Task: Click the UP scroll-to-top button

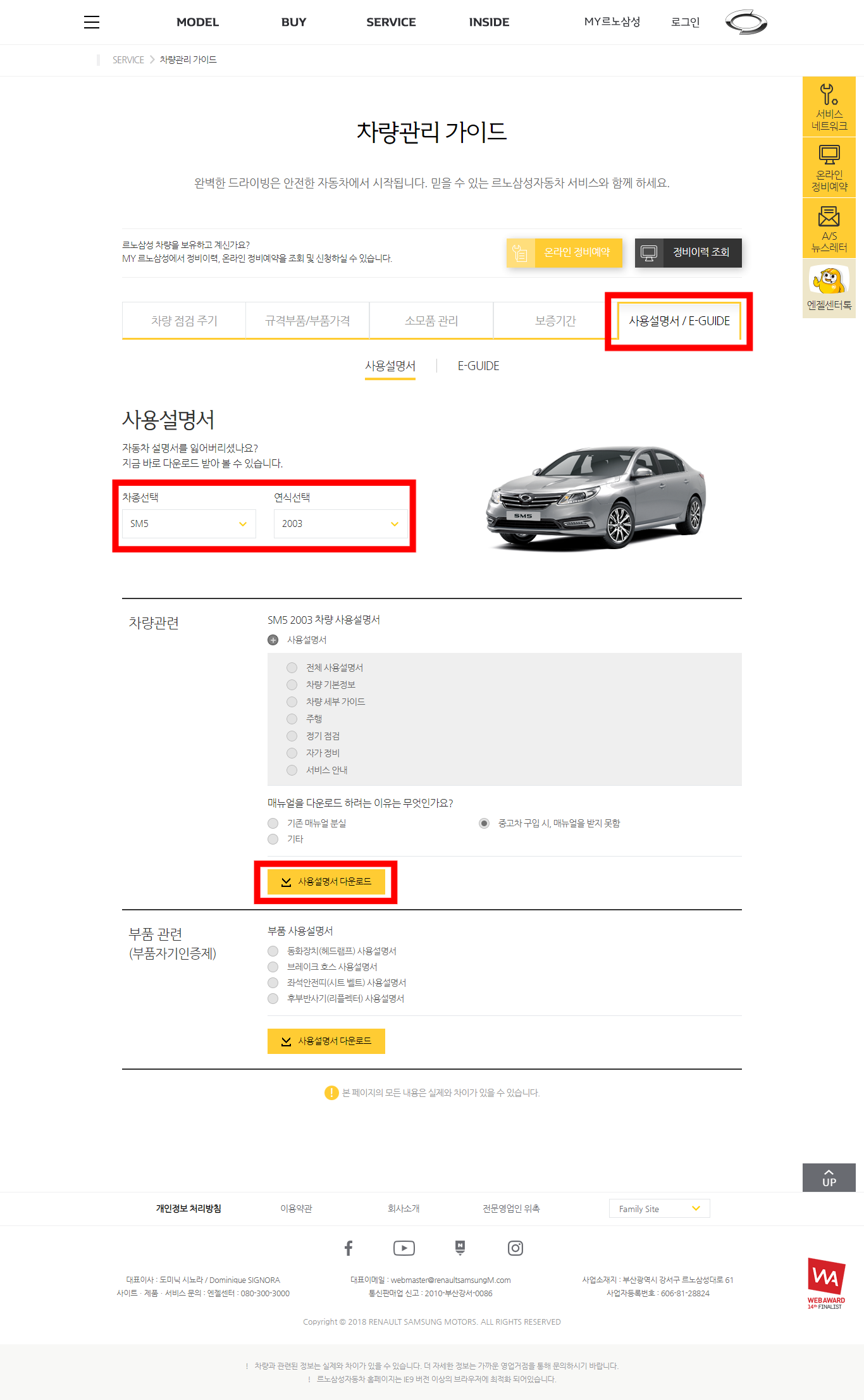Action: [x=829, y=1177]
